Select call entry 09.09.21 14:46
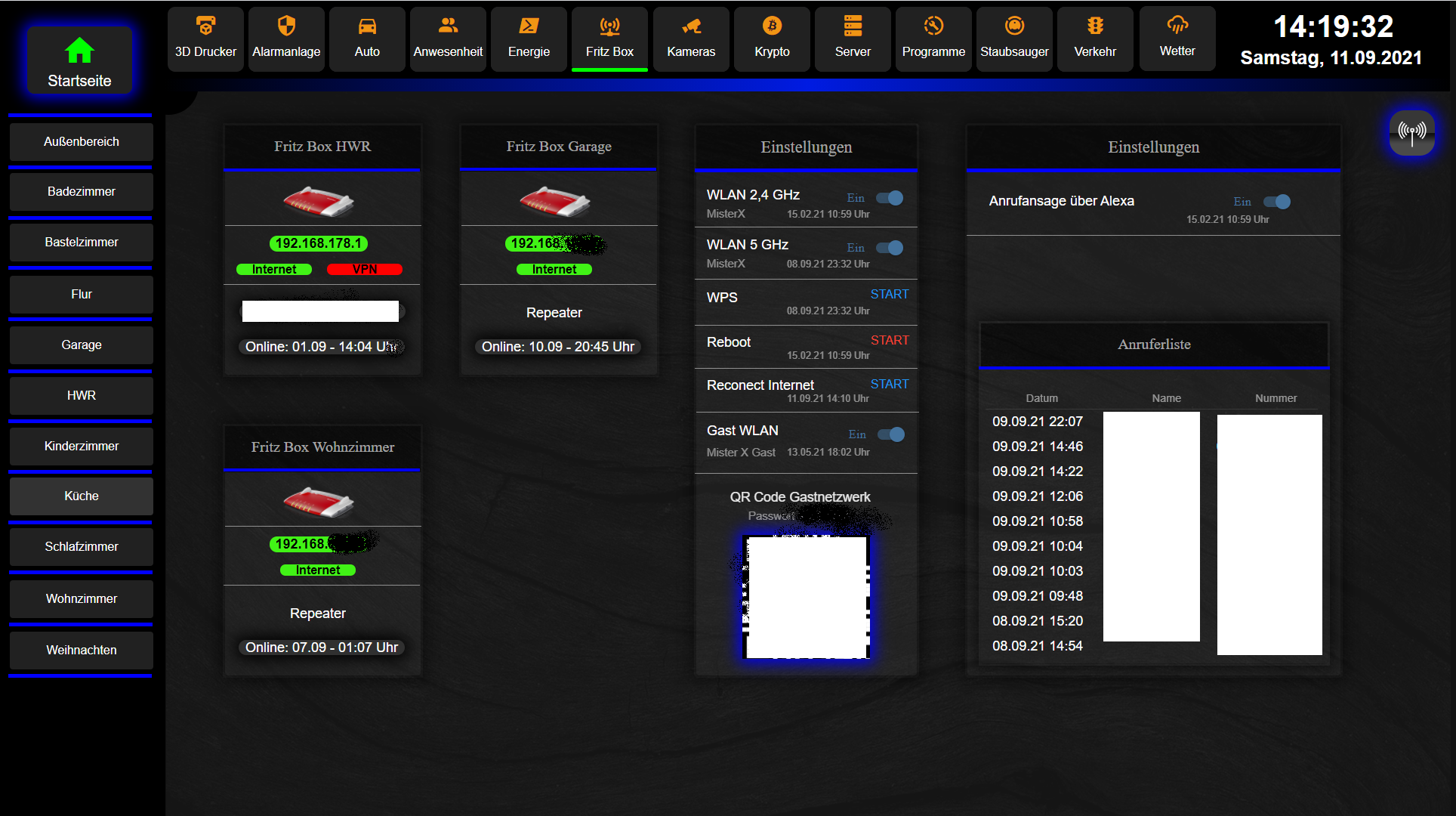The height and width of the screenshot is (816, 1456). [x=1038, y=447]
